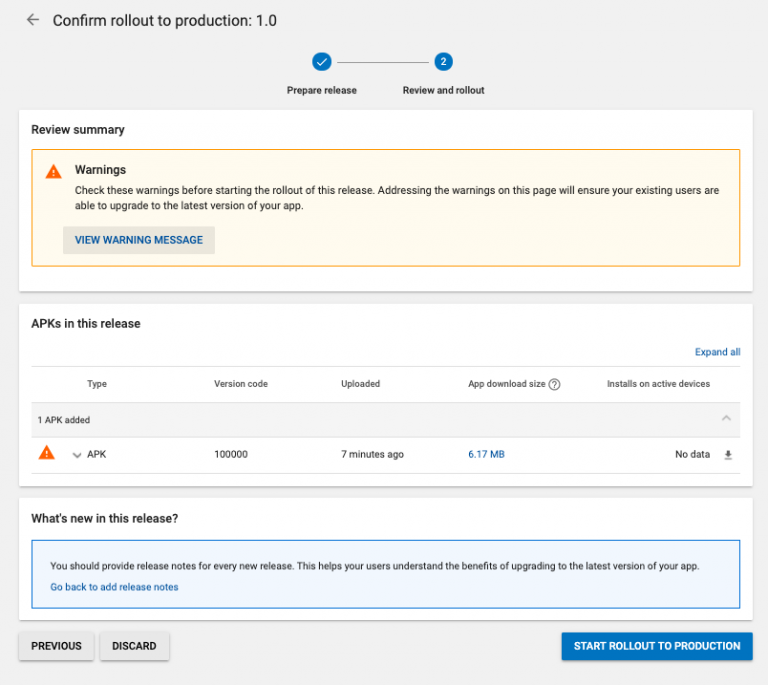Image resolution: width=768 pixels, height=685 pixels.
Task: Open the 6.17 MB download size link
Action: click(486, 454)
